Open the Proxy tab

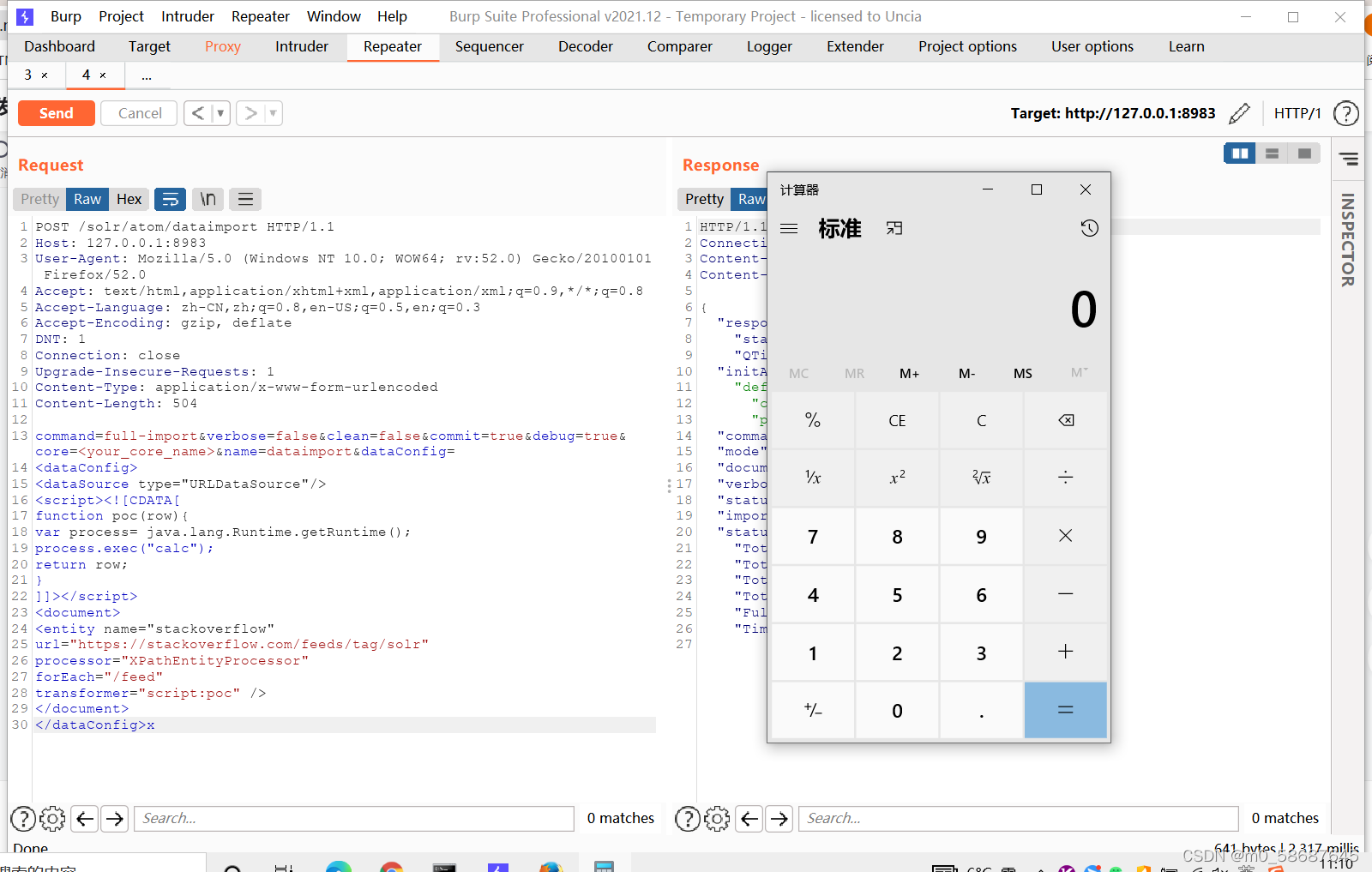[x=223, y=46]
